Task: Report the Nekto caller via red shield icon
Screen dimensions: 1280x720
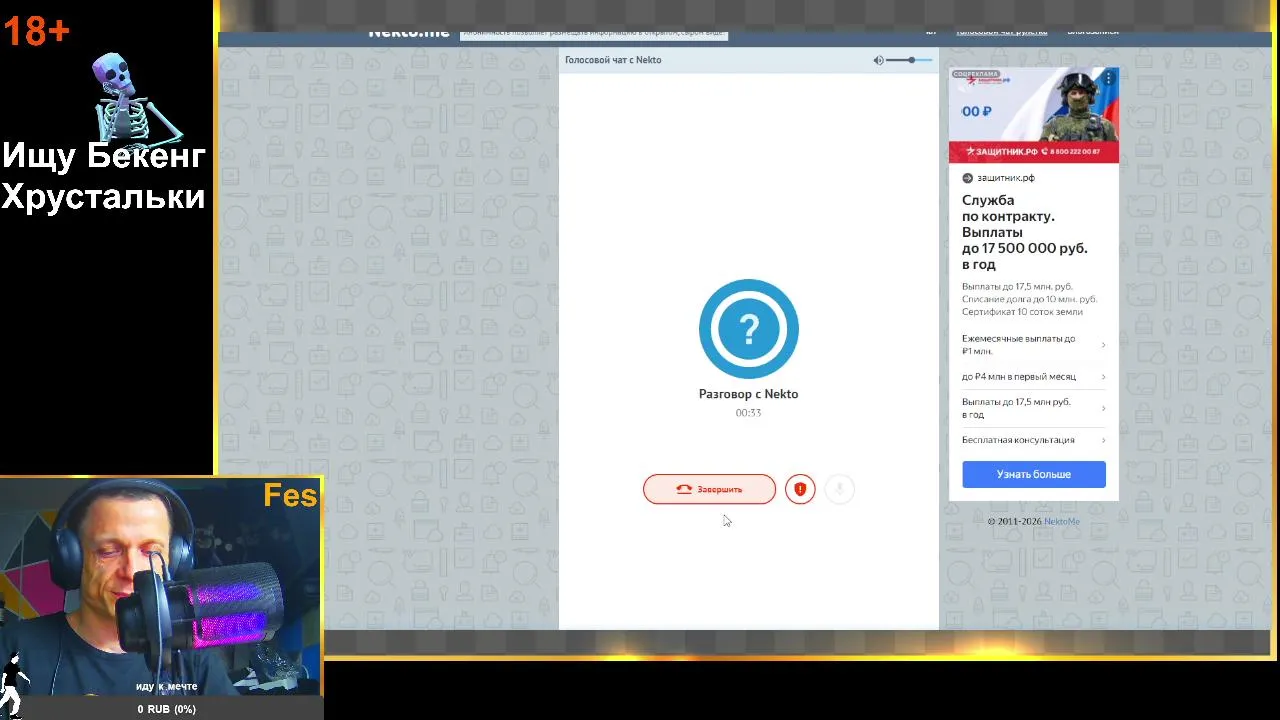Action: coord(800,489)
